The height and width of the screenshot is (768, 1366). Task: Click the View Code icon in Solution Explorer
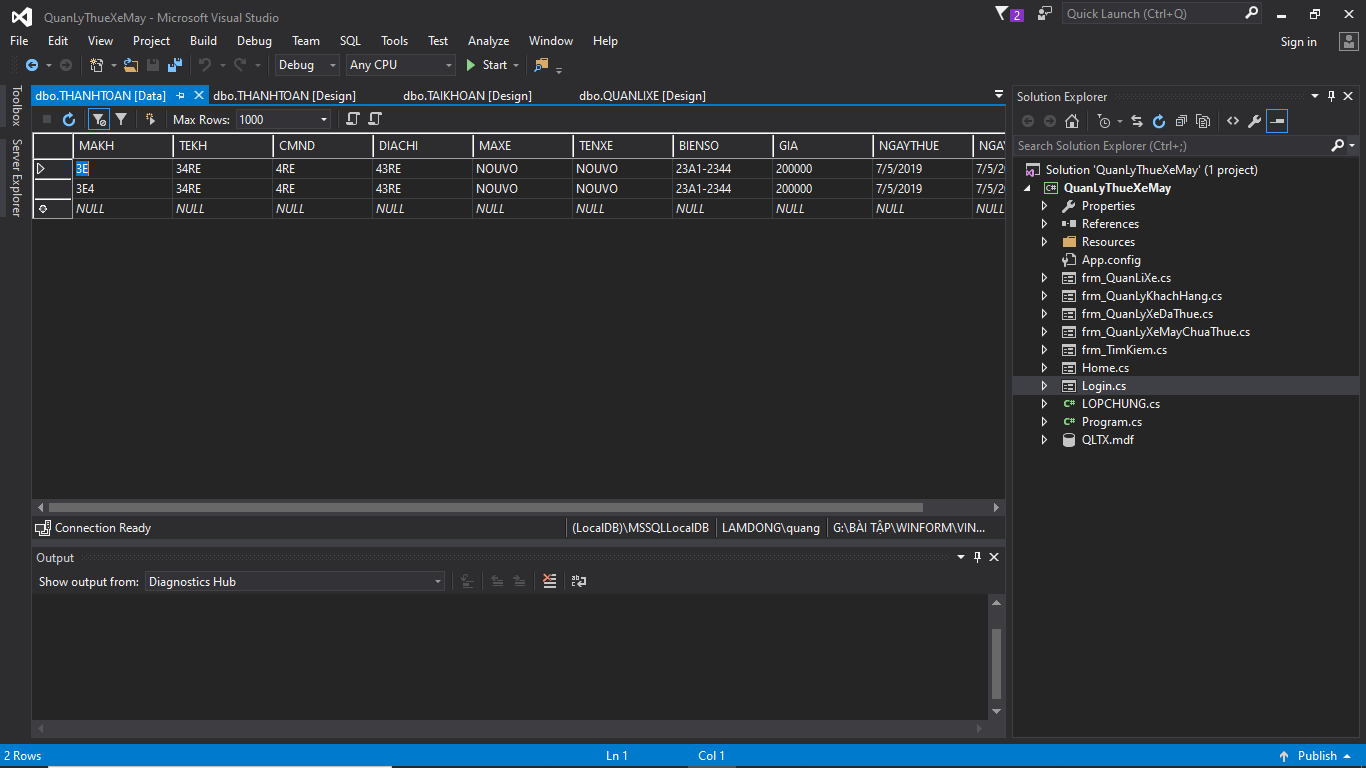point(1232,121)
